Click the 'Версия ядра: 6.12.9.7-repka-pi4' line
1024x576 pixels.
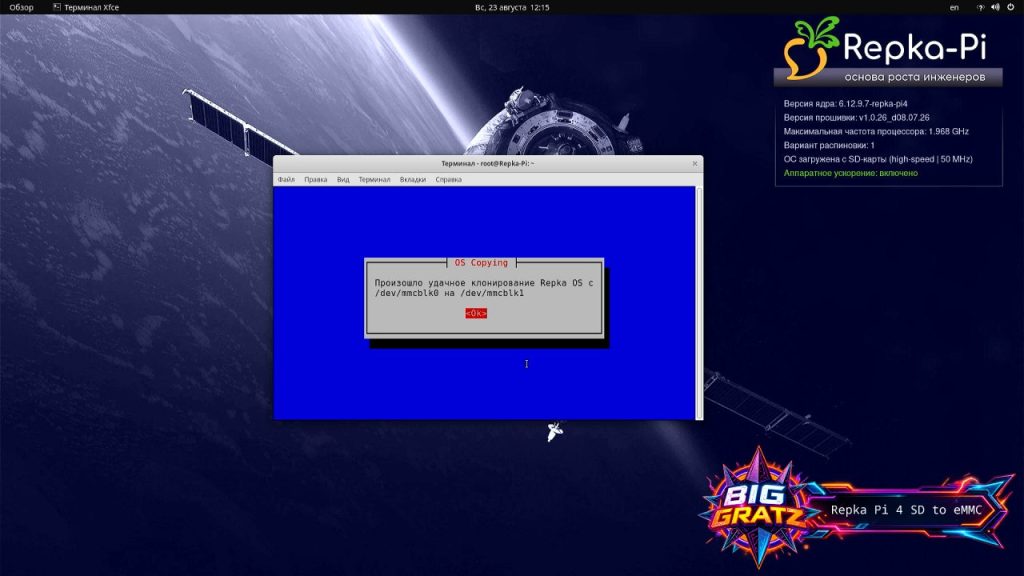tap(845, 104)
